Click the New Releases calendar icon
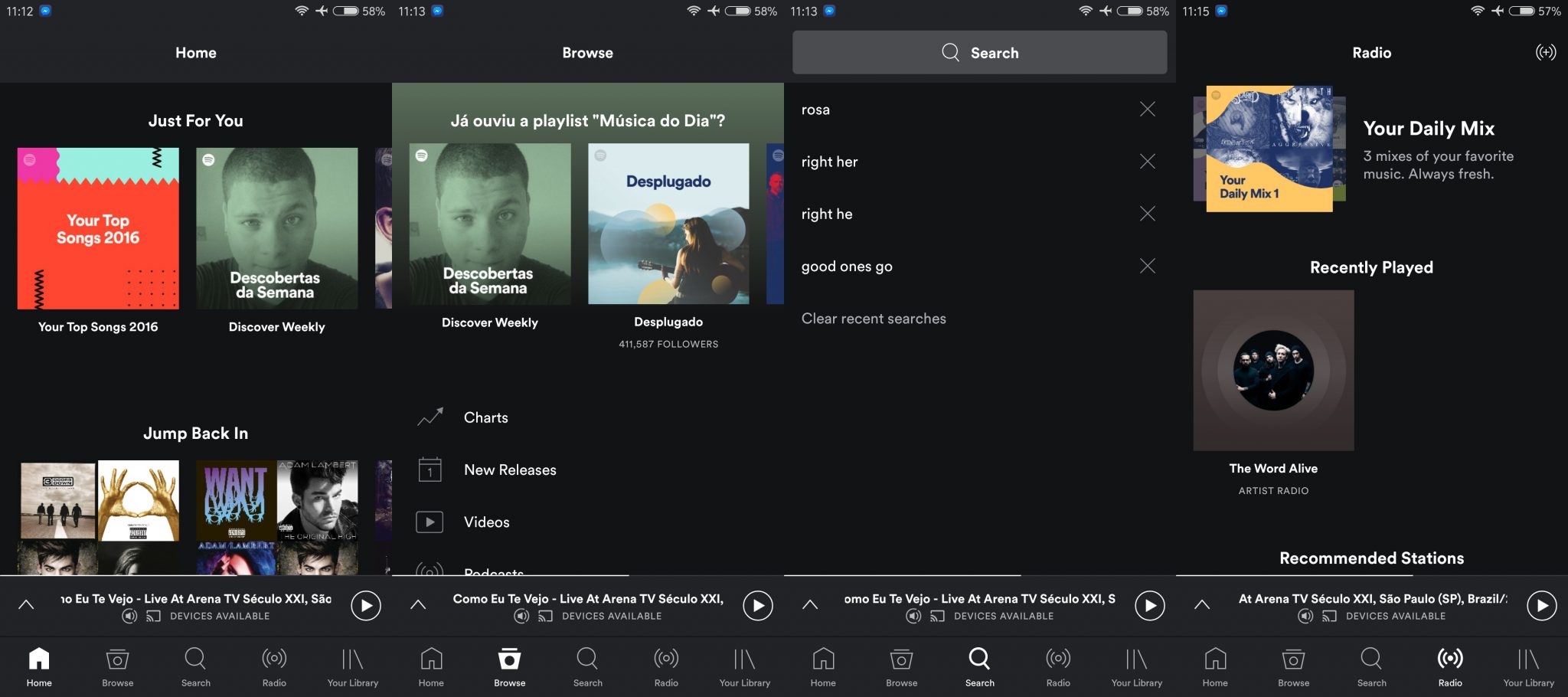The image size is (1568, 697). [430, 470]
